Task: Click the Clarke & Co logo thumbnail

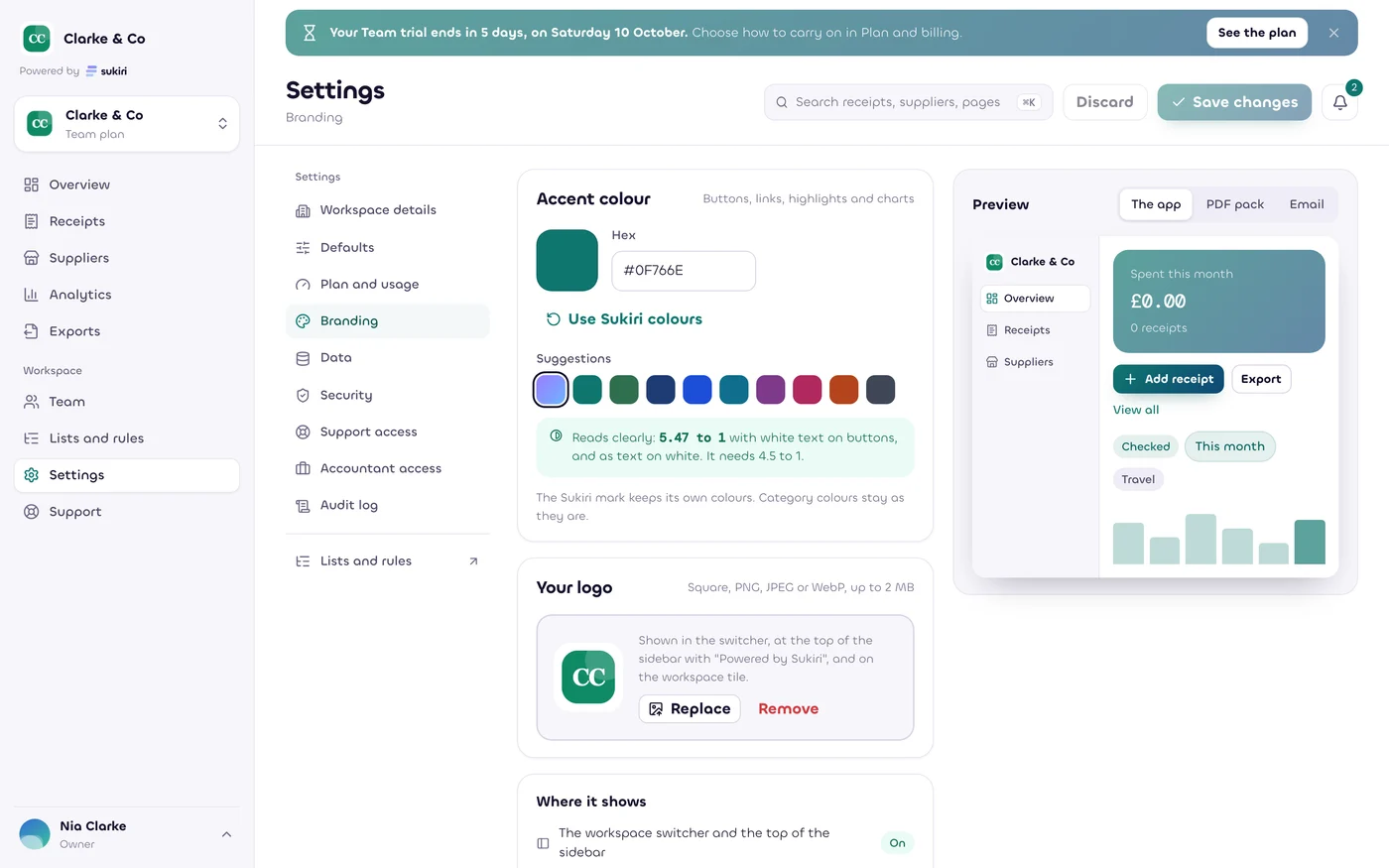Action: (588, 678)
